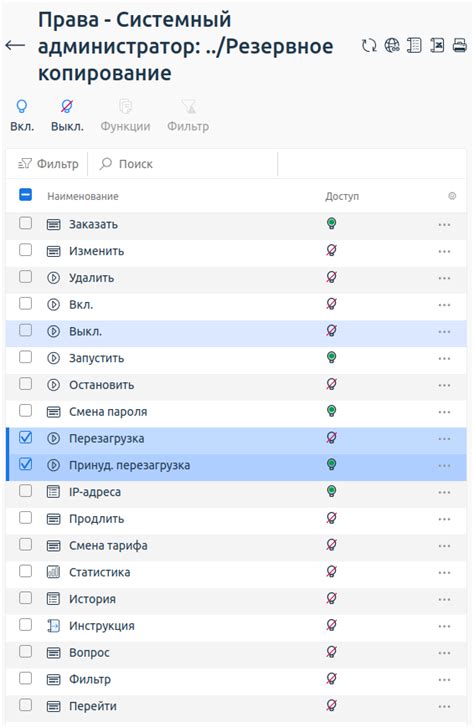Screen dimensions: 474x727
Task: Click the back arrow in header
Action: (x=15, y=45)
